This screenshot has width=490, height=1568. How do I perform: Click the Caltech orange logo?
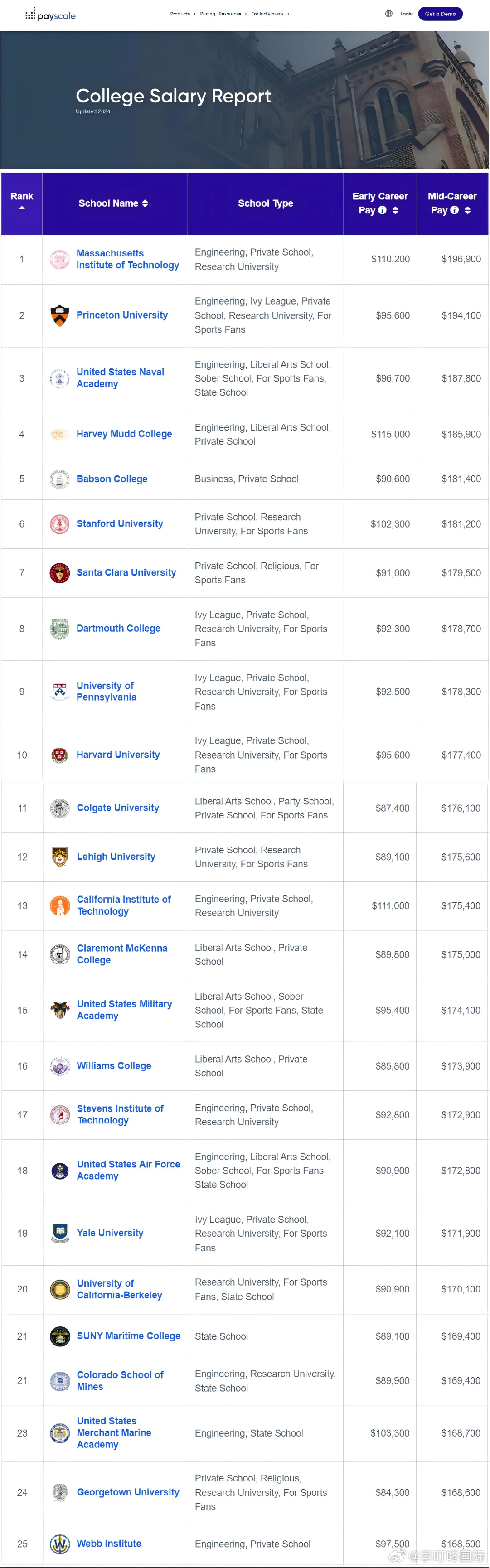point(60,905)
